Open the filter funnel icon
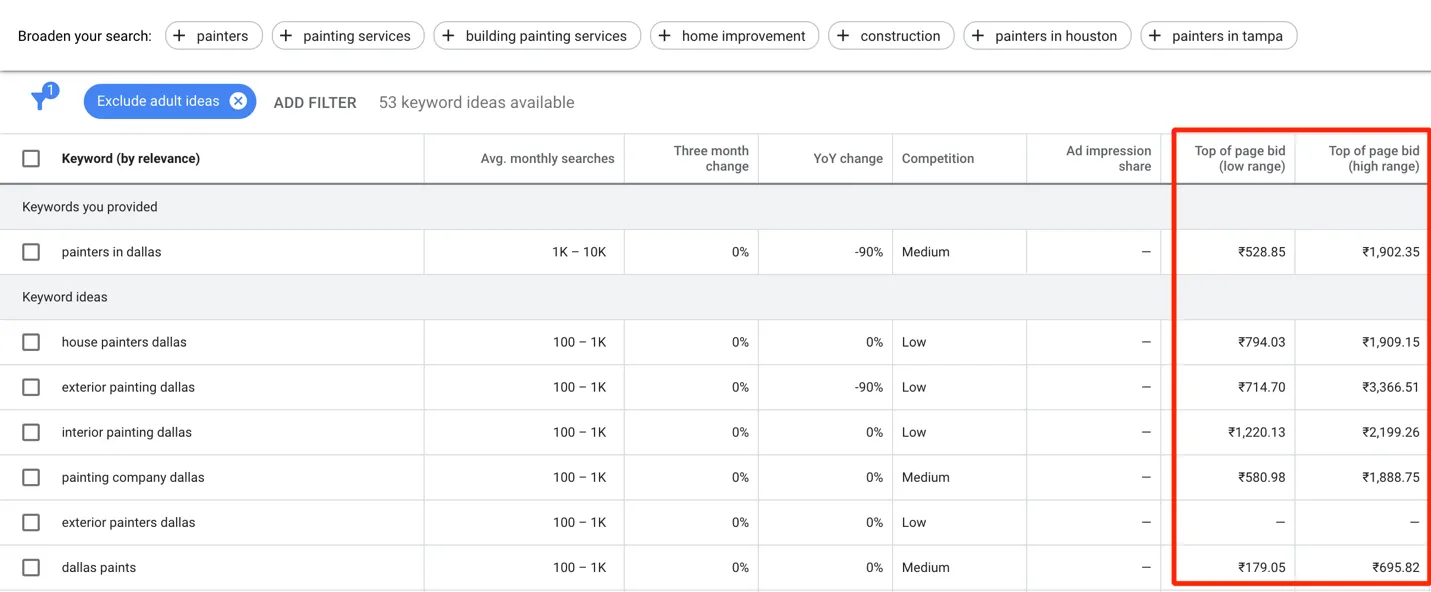The width and height of the screenshot is (1431, 592). point(41,100)
